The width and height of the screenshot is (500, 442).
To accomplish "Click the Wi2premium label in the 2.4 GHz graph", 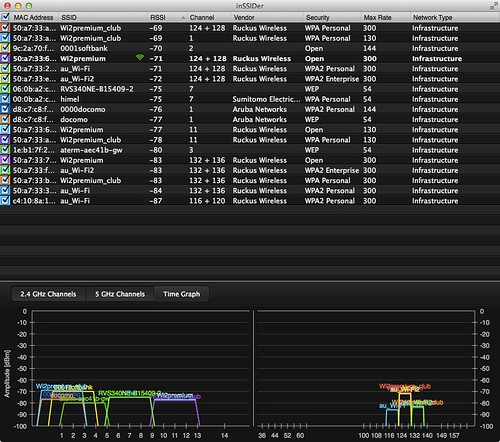I will [174, 396].
